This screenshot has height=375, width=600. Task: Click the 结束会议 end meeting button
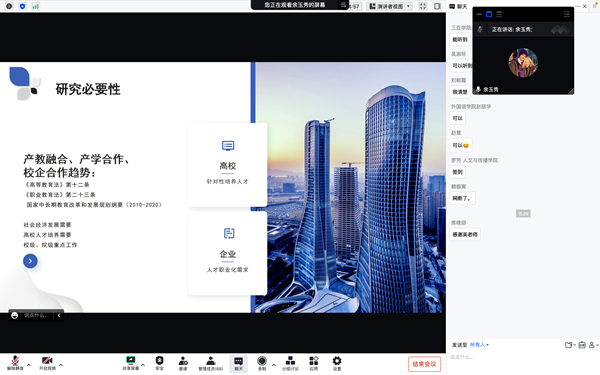[424, 364]
